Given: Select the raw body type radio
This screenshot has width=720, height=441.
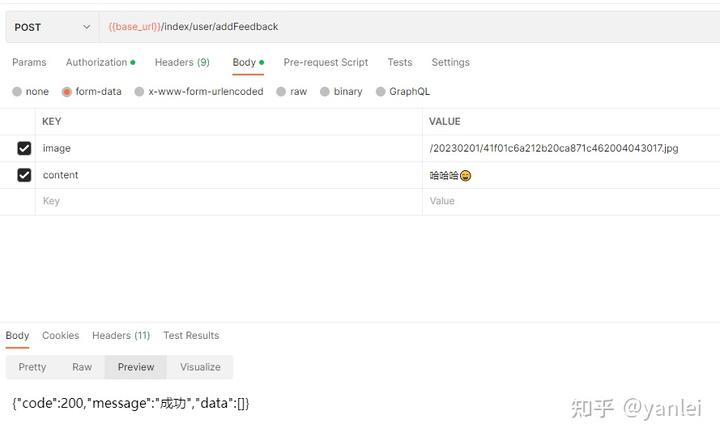Looking at the screenshot, I should (x=281, y=91).
